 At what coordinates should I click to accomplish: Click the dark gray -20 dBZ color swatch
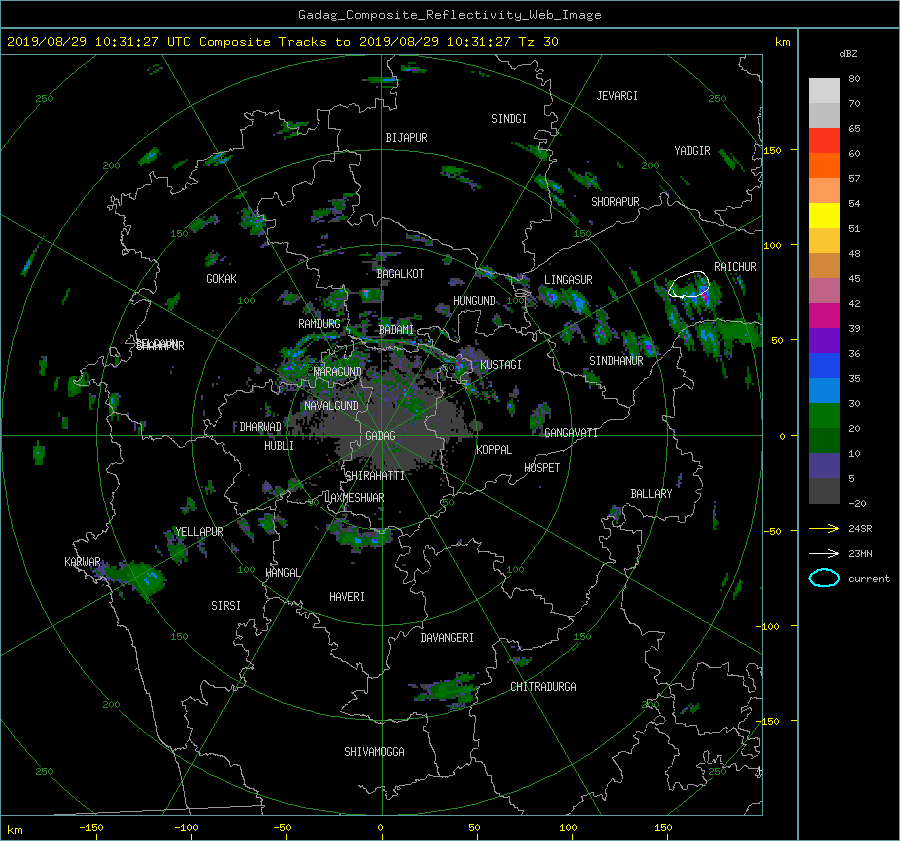click(824, 491)
